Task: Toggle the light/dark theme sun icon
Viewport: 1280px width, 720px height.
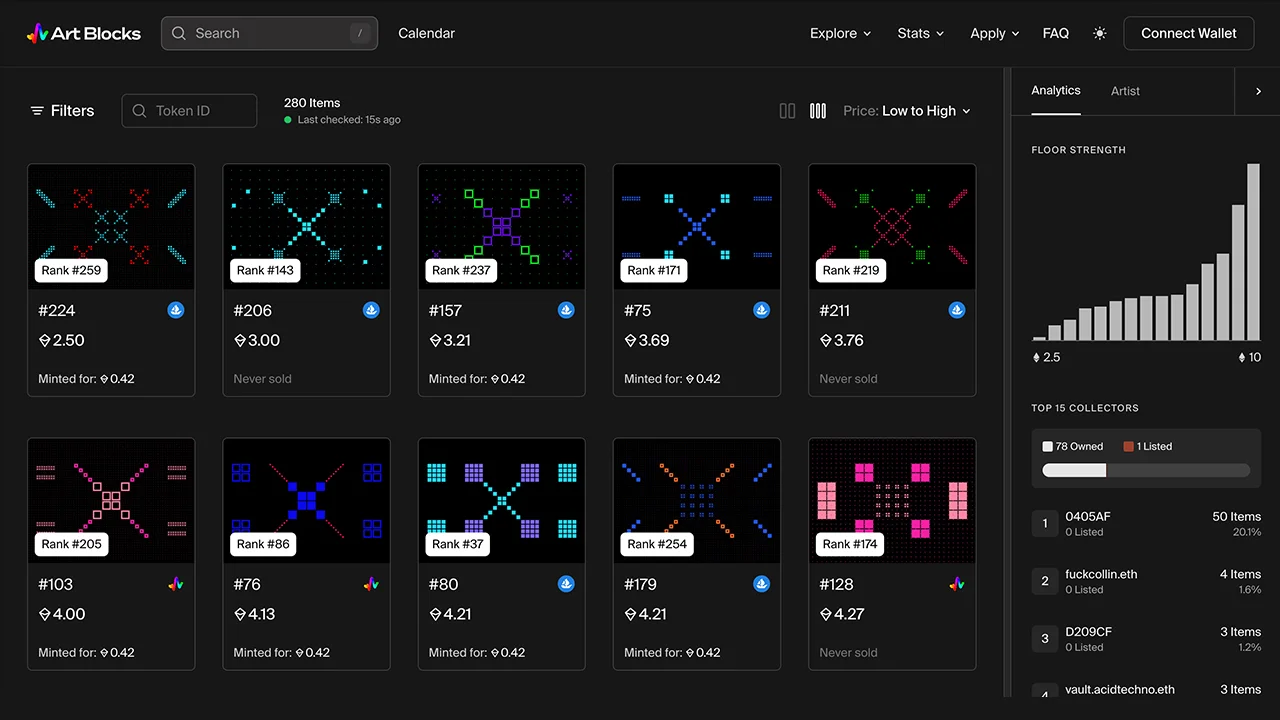Action: pyautogui.click(x=1100, y=33)
